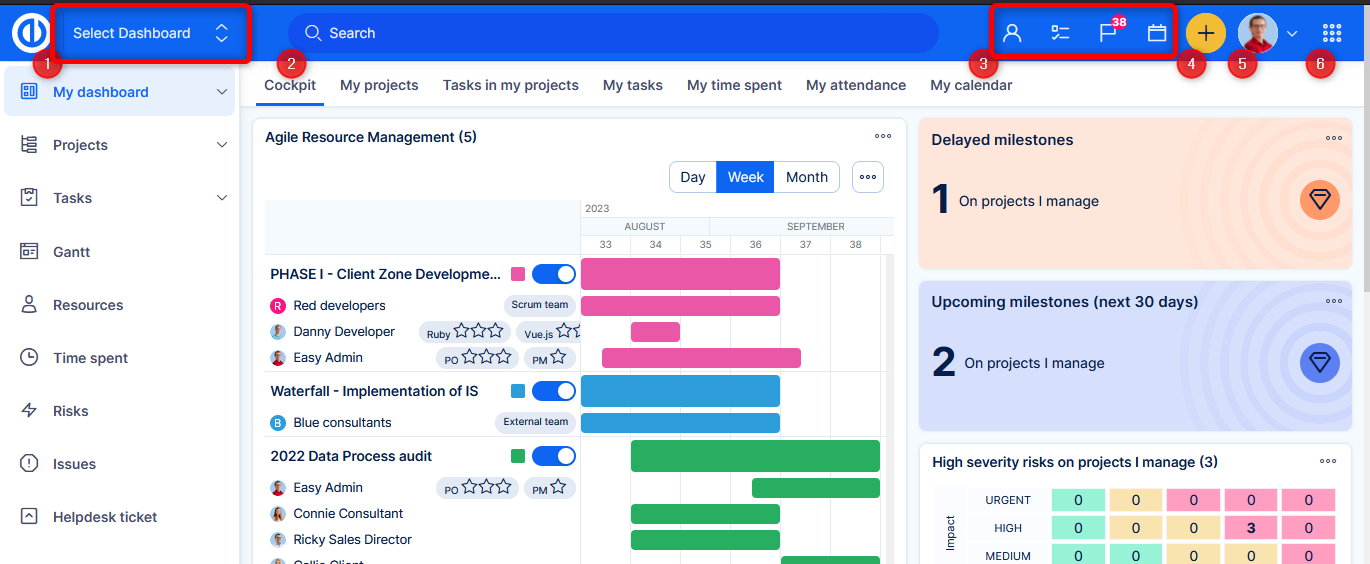Disable the 2022 Data Process audit toggle
This screenshot has width=1370, height=564.
(x=553, y=456)
